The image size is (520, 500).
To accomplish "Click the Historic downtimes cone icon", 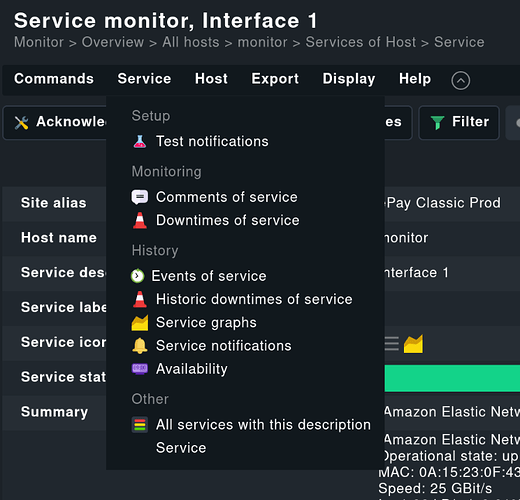I will pyautogui.click(x=140, y=299).
